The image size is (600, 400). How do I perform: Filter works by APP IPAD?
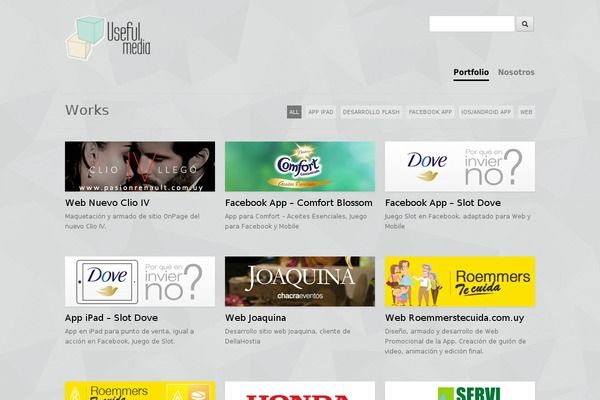click(x=321, y=112)
